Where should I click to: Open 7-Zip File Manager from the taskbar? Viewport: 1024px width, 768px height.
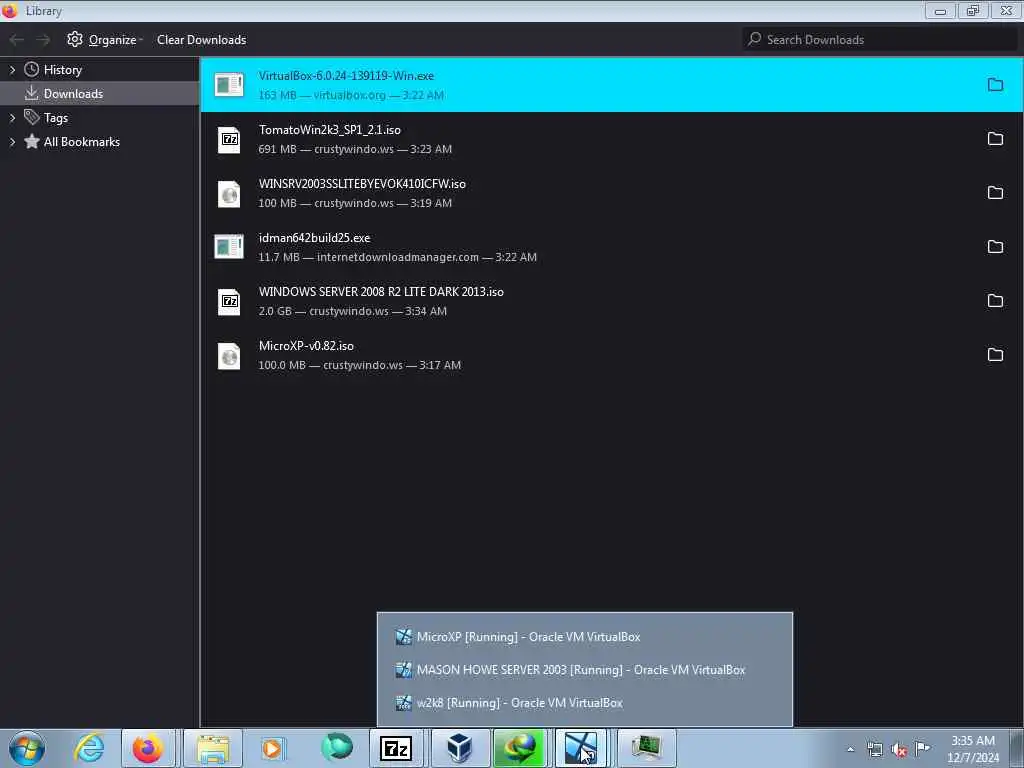pyautogui.click(x=396, y=748)
